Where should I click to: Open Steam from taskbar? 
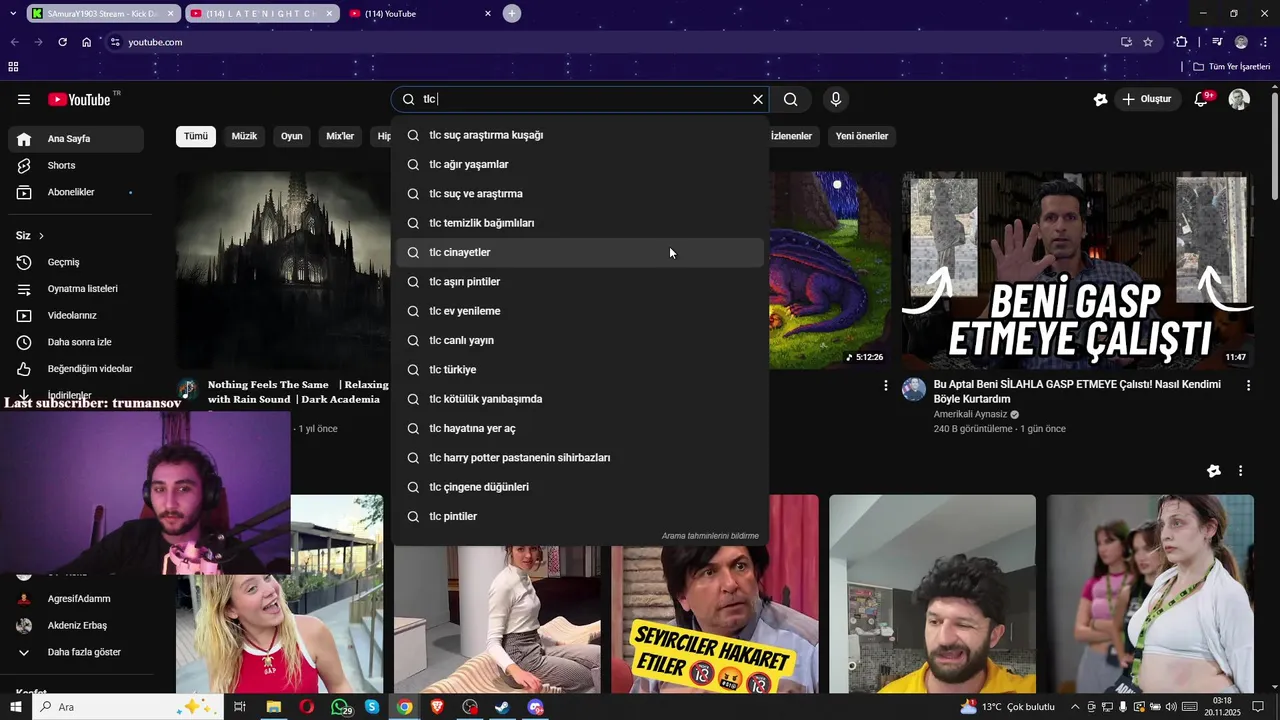coord(502,707)
